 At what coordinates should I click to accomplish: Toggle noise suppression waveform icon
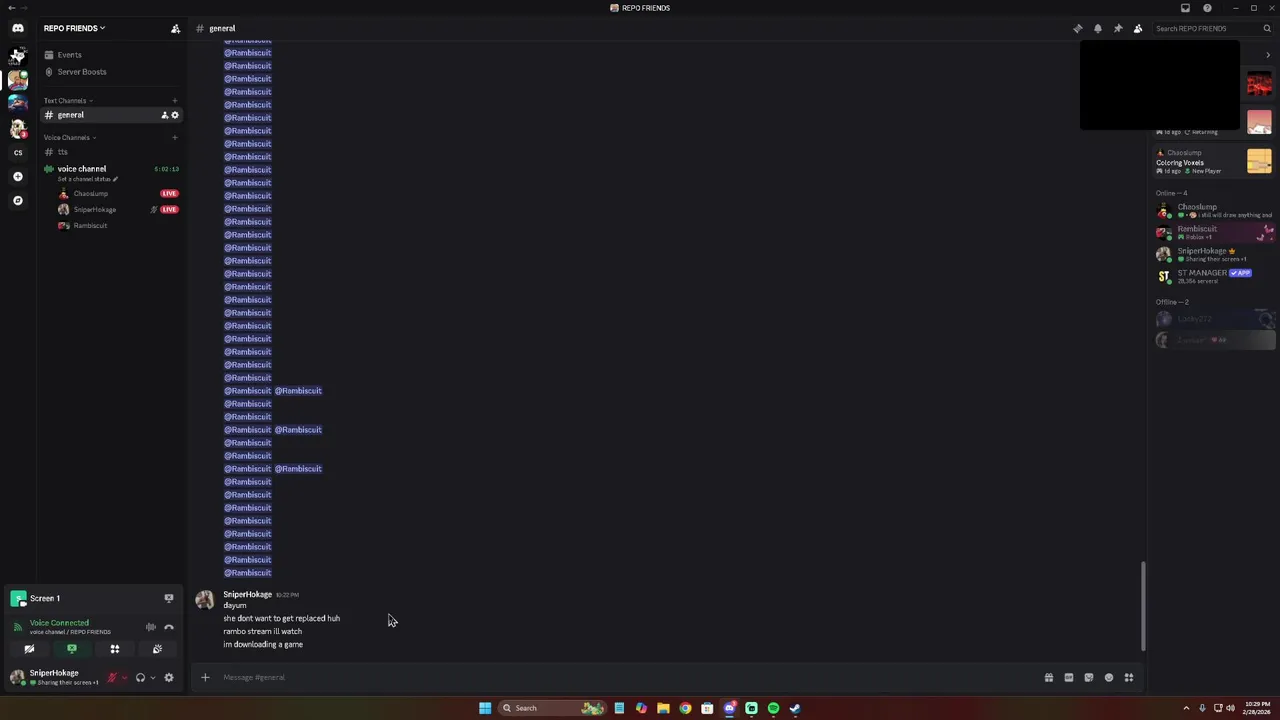151,627
